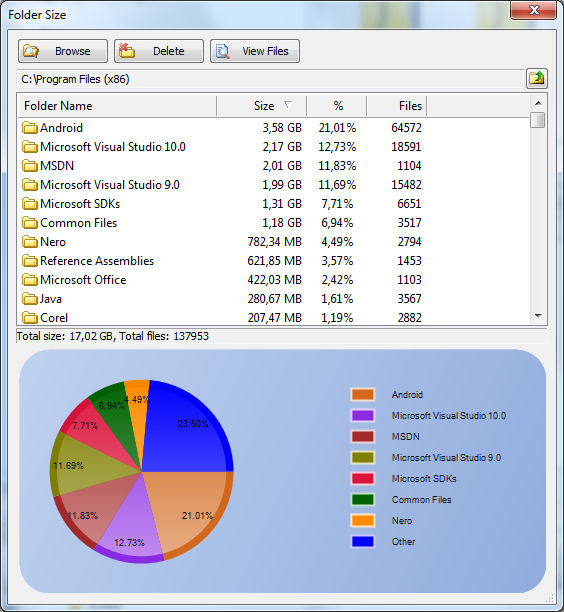Click the Other blue legend swatch
Screen dimensions: 564x612
(363, 542)
